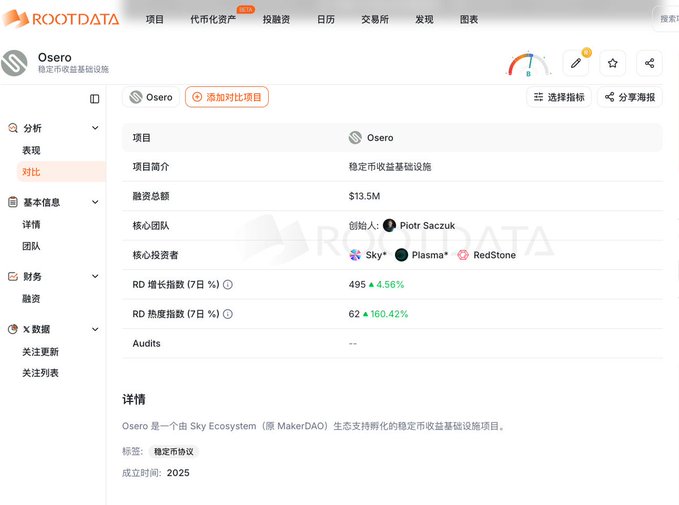The width and height of the screenshot is (679, 505).
Task: Open the 项目 menu in the top navigation
Action: click(155, 19)
